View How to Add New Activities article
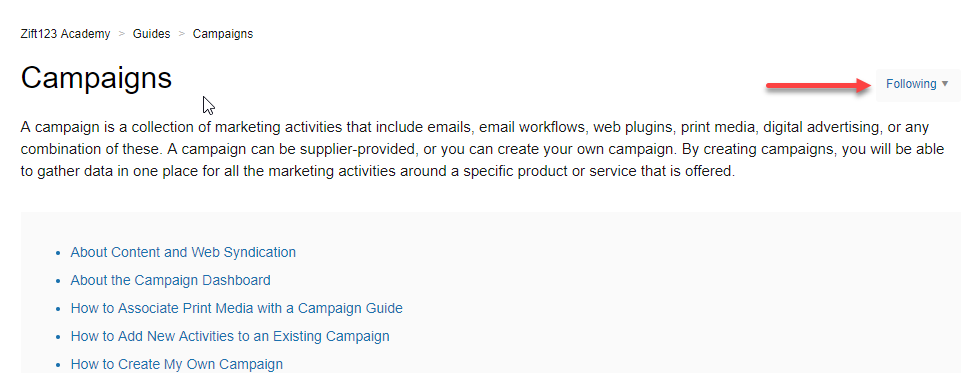This screenshot has width=968, height=373. [x=230, y=337]
